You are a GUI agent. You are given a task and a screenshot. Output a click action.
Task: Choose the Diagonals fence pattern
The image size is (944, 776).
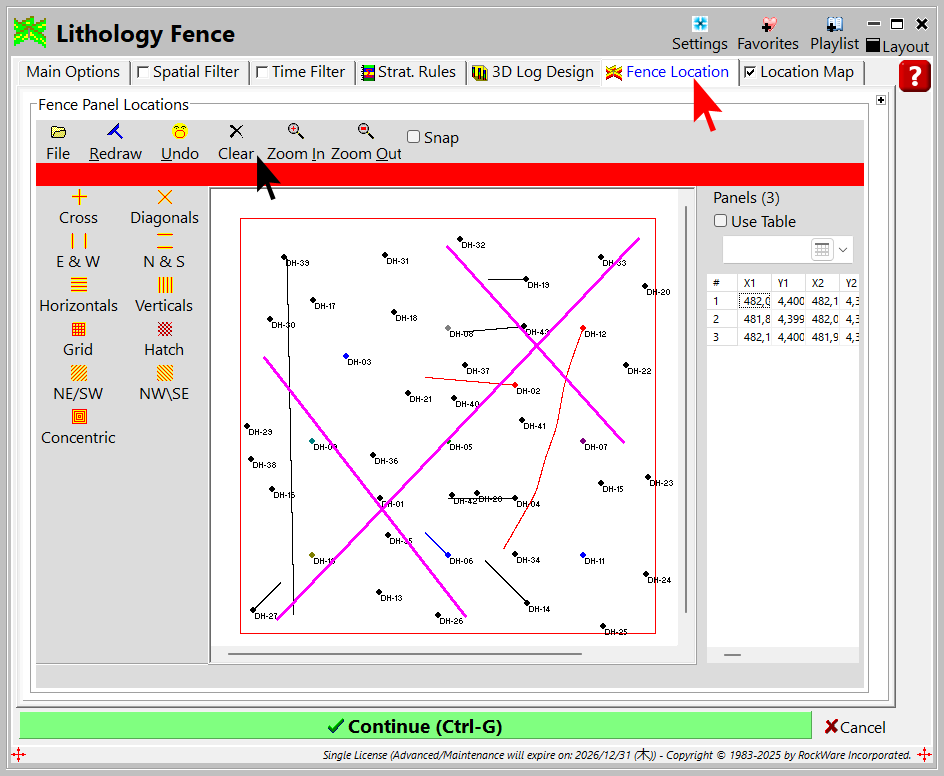pyautogui.click(x=165, y=198)
